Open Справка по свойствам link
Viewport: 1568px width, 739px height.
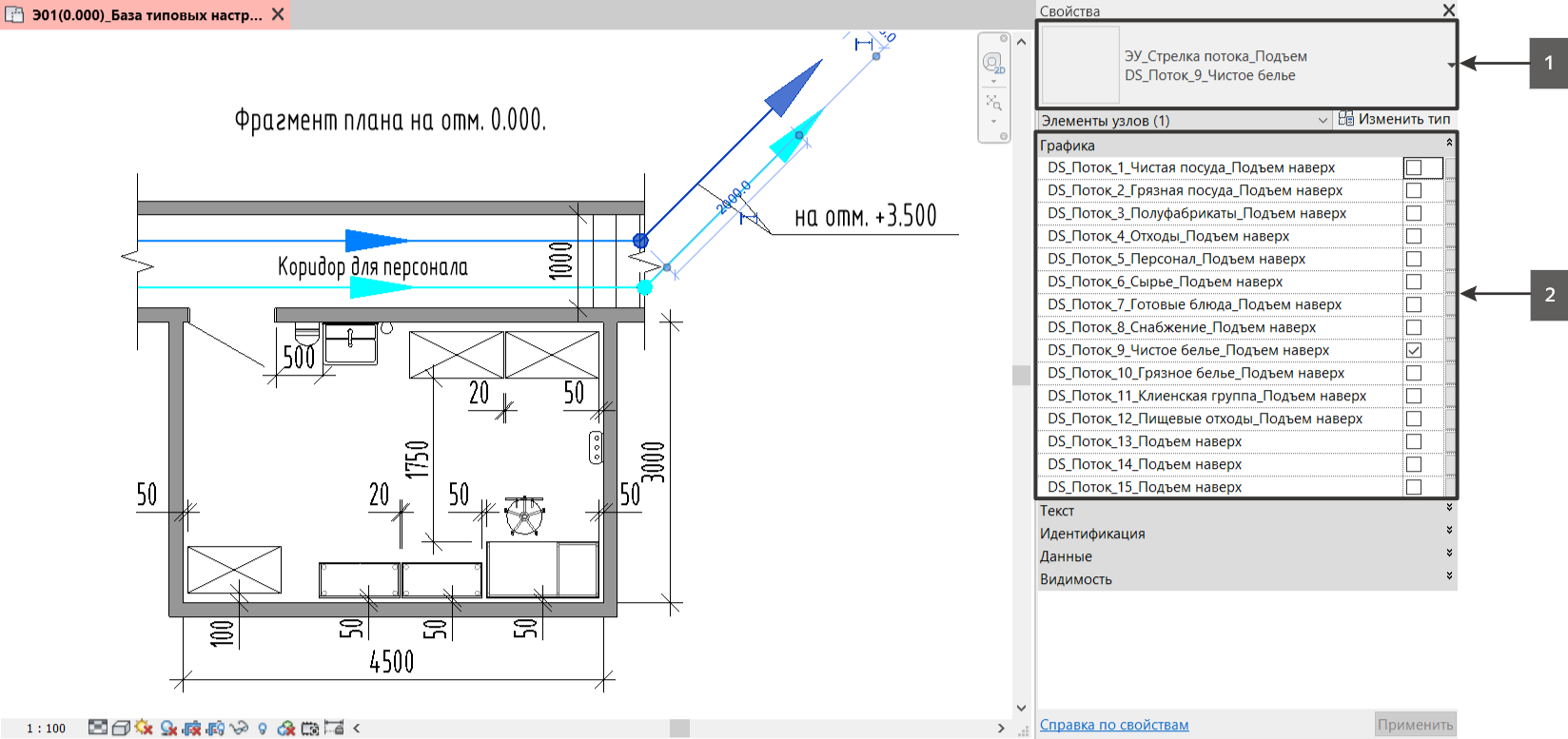1114,725
